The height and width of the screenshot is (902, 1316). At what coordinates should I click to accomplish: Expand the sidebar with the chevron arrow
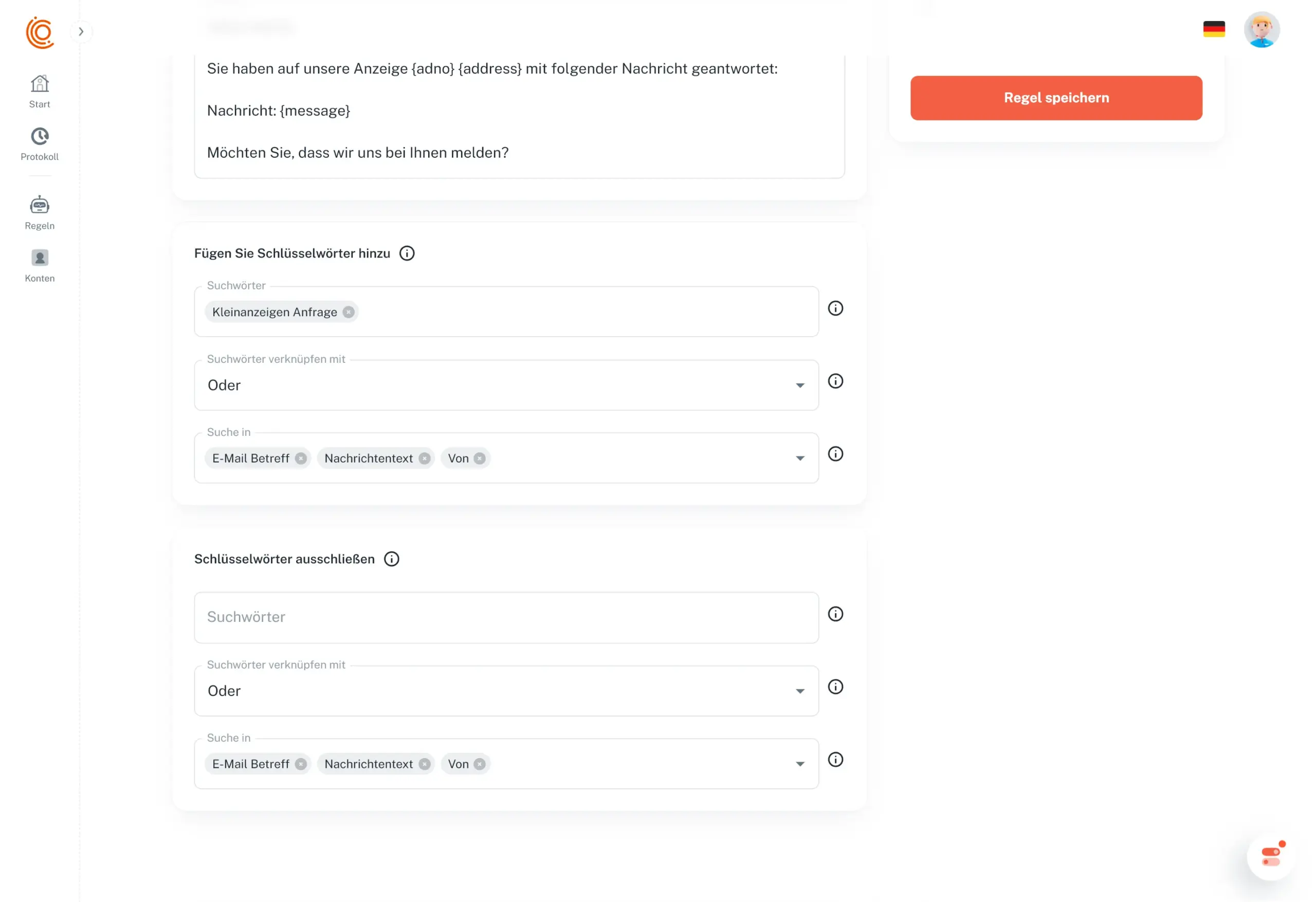(x=81, y=32)
